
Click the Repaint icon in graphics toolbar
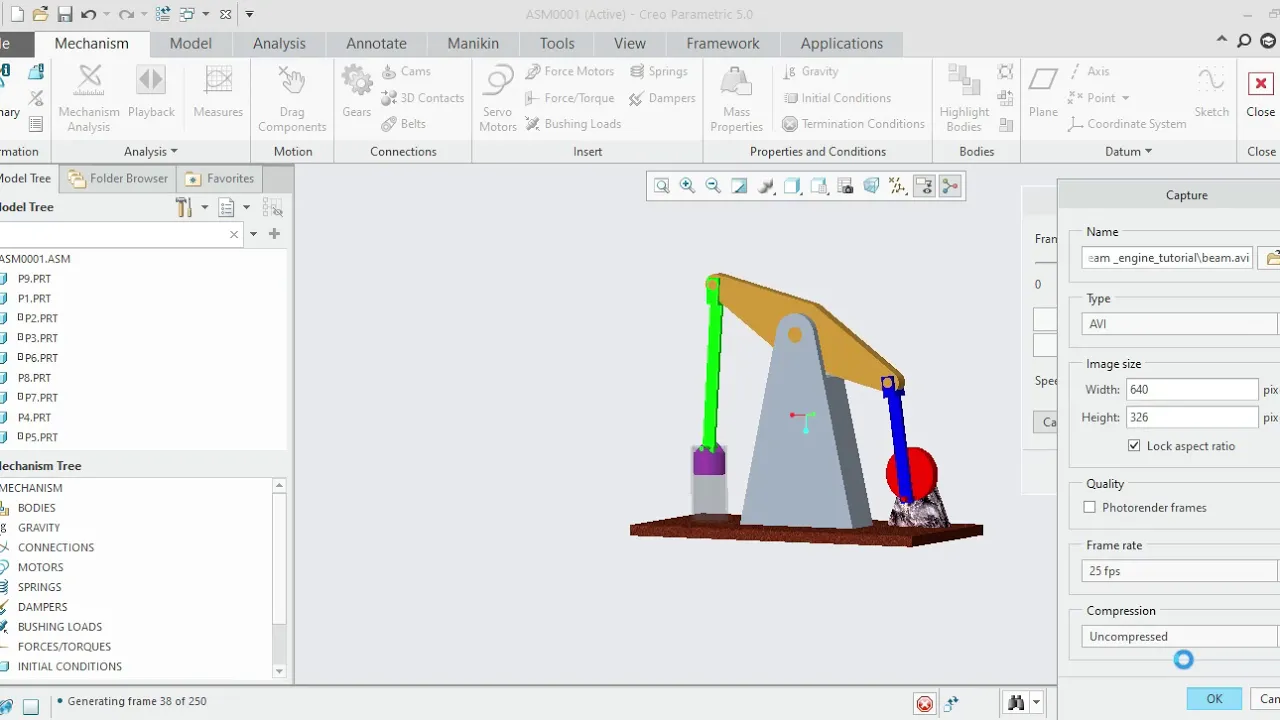739,186
